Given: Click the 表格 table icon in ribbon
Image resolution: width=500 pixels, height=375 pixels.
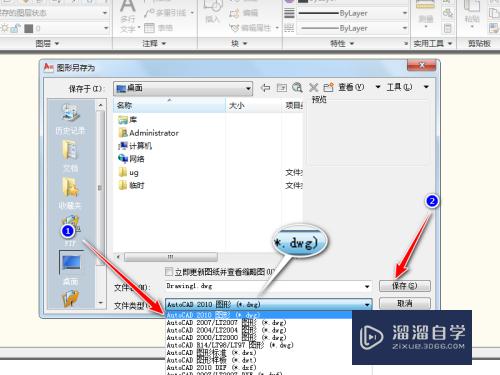Looking at the screenshot, I should [149, 28].
